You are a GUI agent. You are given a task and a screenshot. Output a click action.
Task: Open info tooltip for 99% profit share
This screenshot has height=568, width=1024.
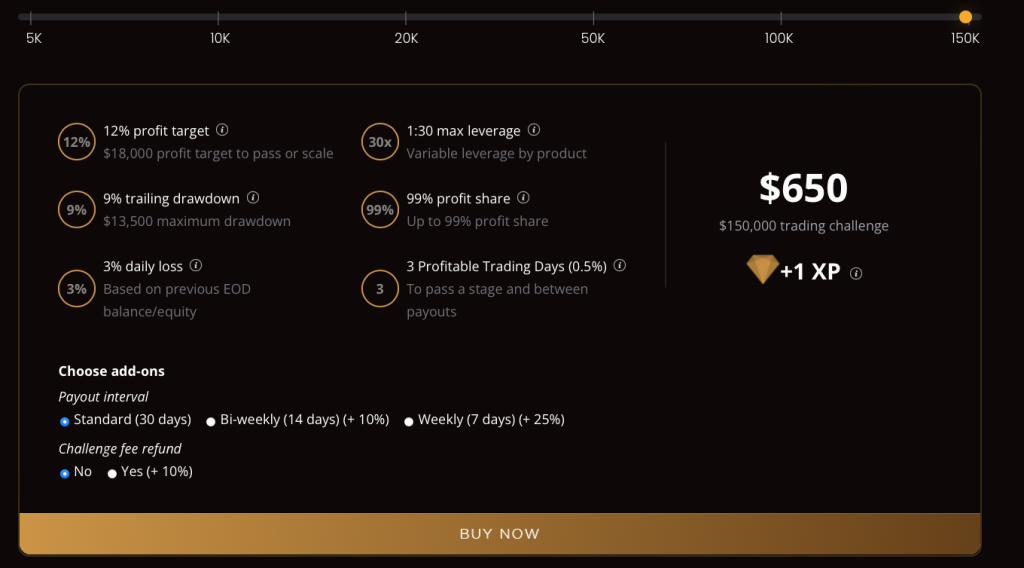[x=524, y=198]
